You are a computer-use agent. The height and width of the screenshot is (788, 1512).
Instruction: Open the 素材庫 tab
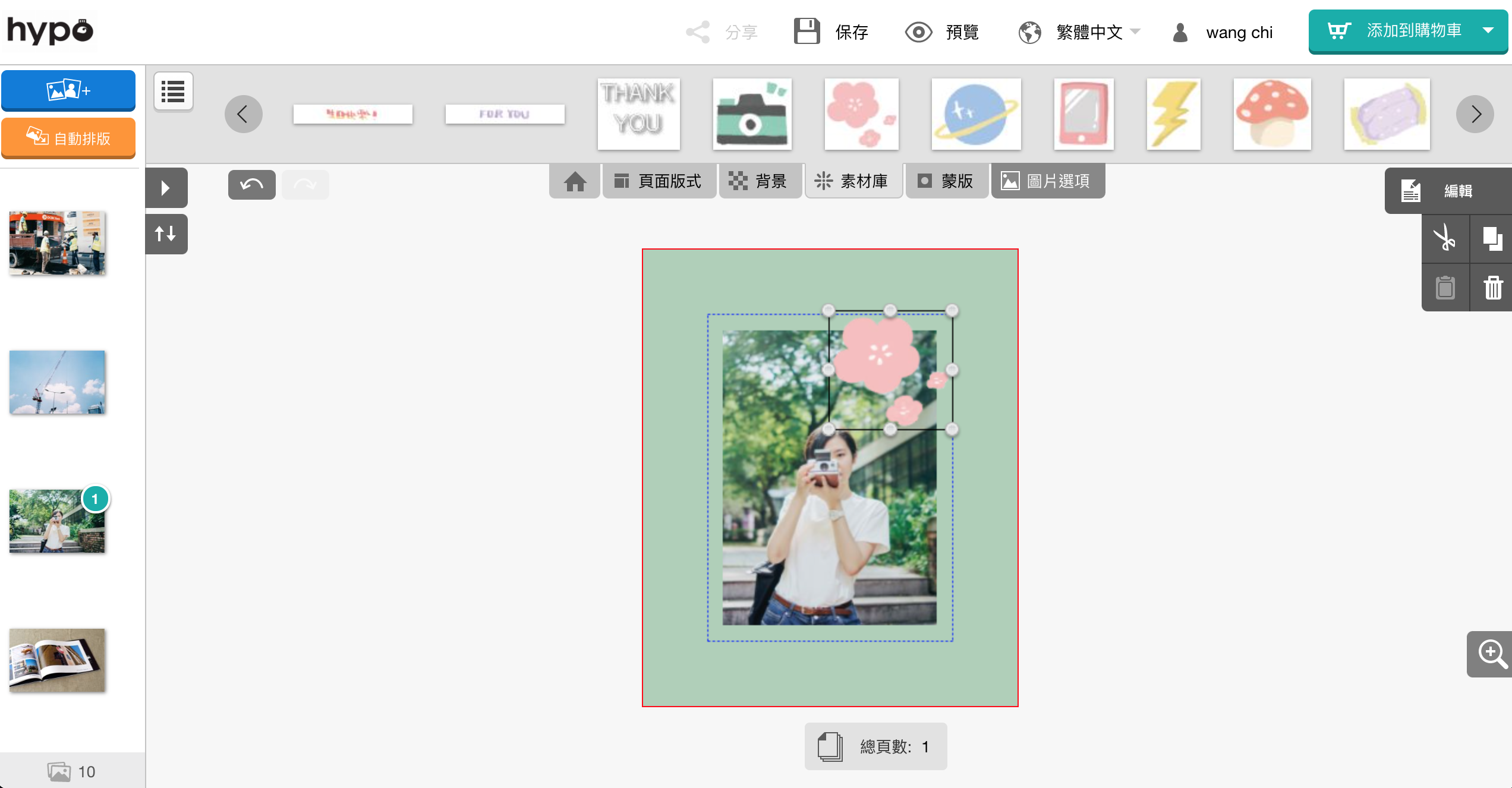coord(852,181)
